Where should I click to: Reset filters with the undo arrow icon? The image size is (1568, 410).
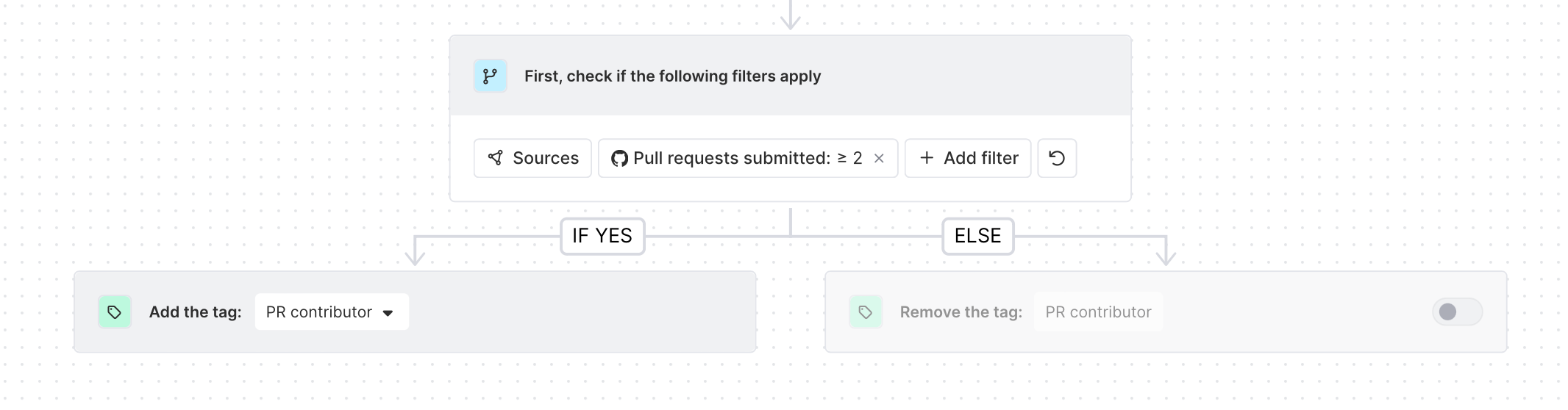(1057, 158)
